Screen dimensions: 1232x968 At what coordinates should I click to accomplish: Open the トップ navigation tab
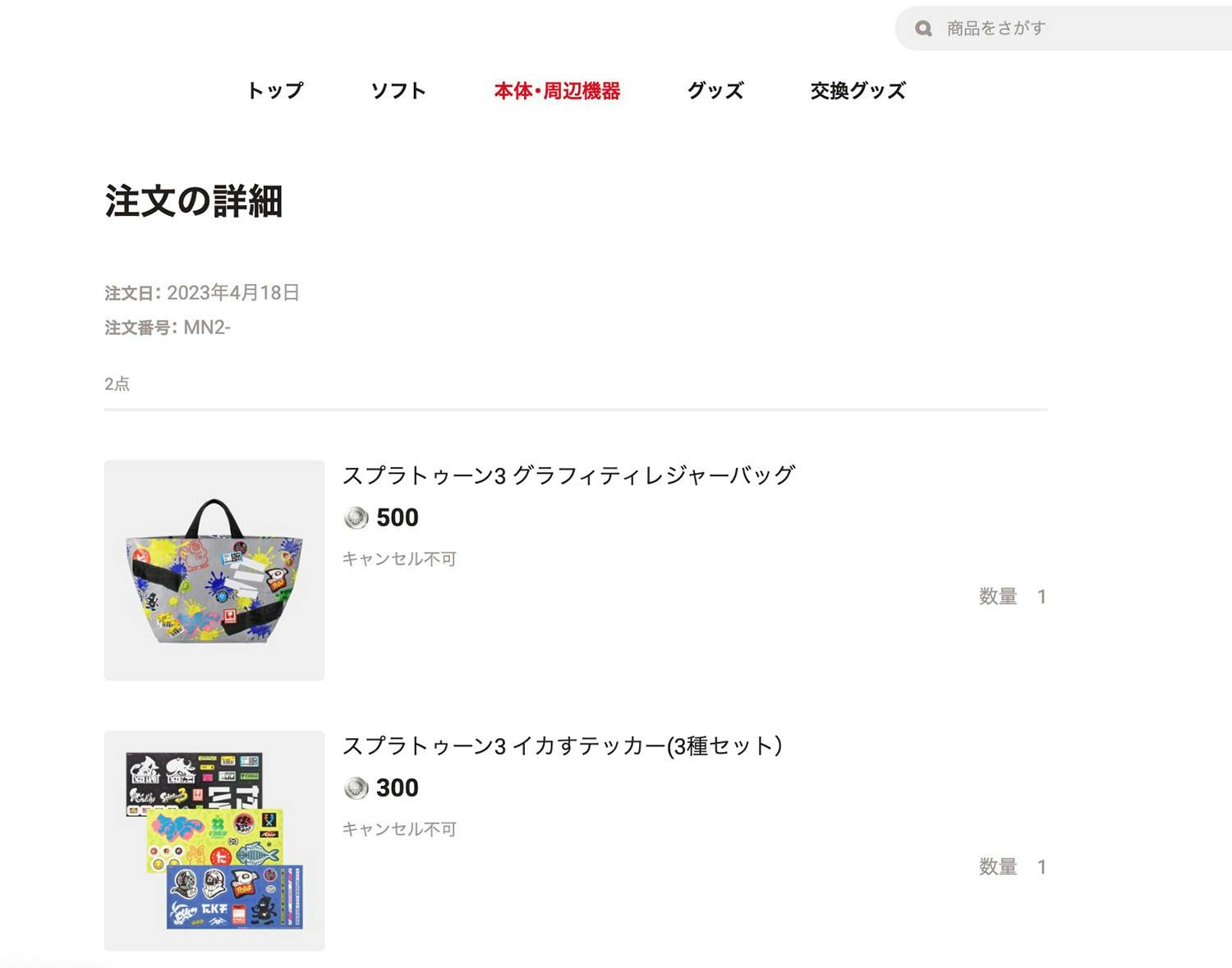275,90
